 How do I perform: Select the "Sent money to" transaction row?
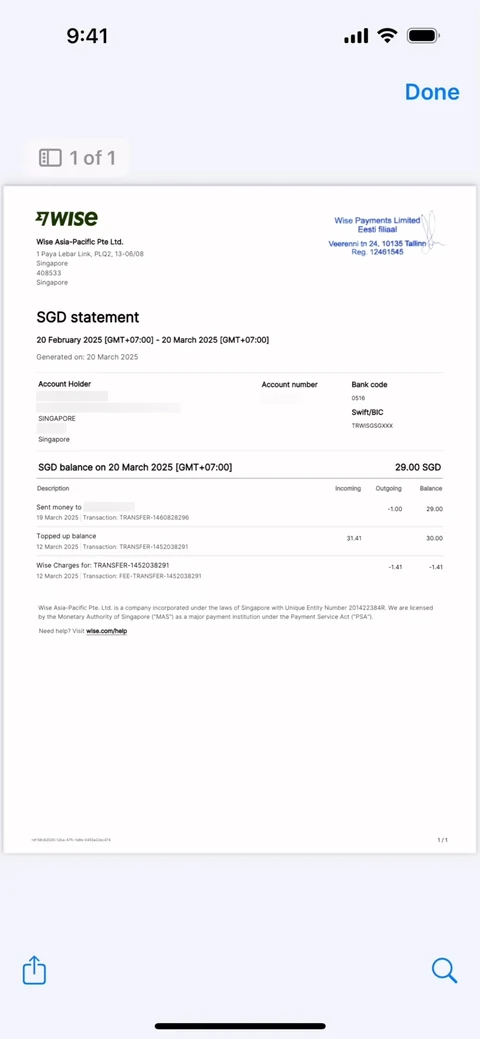click(239, 512)
